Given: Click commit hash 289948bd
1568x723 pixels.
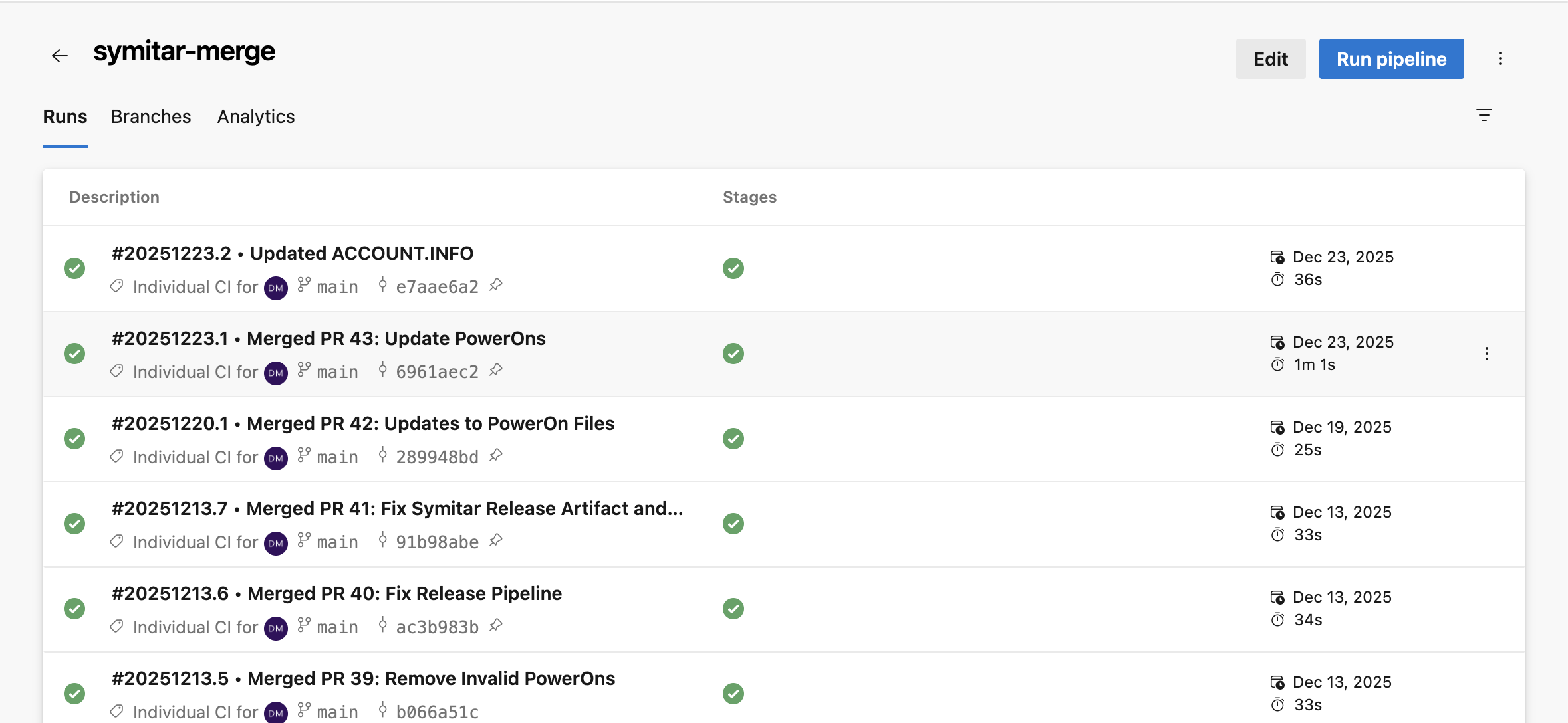Looking at the screenshot, I should tap(437, 457).
